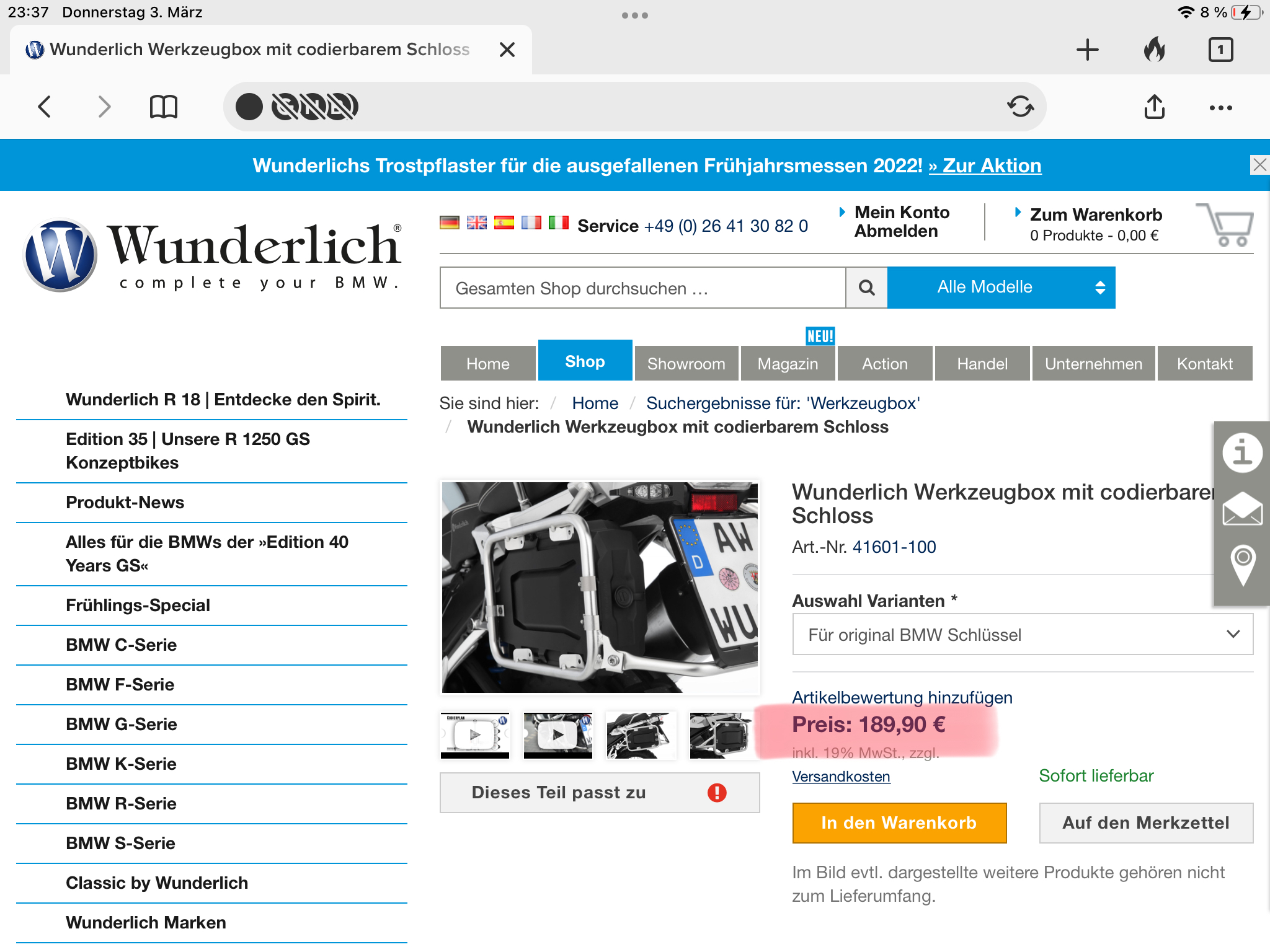Image resolution: width=1270 pixels, height=952 pixels.
Task: Tap the browser forward arrow
Action: (x=104, y=107)
